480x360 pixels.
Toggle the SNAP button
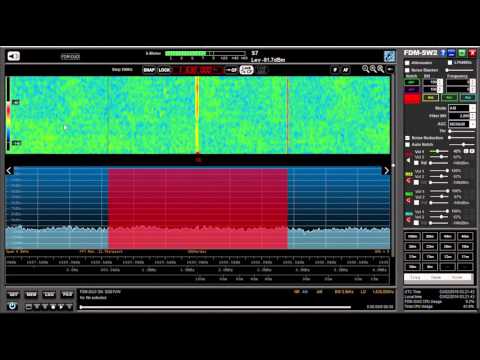[149, 70]
